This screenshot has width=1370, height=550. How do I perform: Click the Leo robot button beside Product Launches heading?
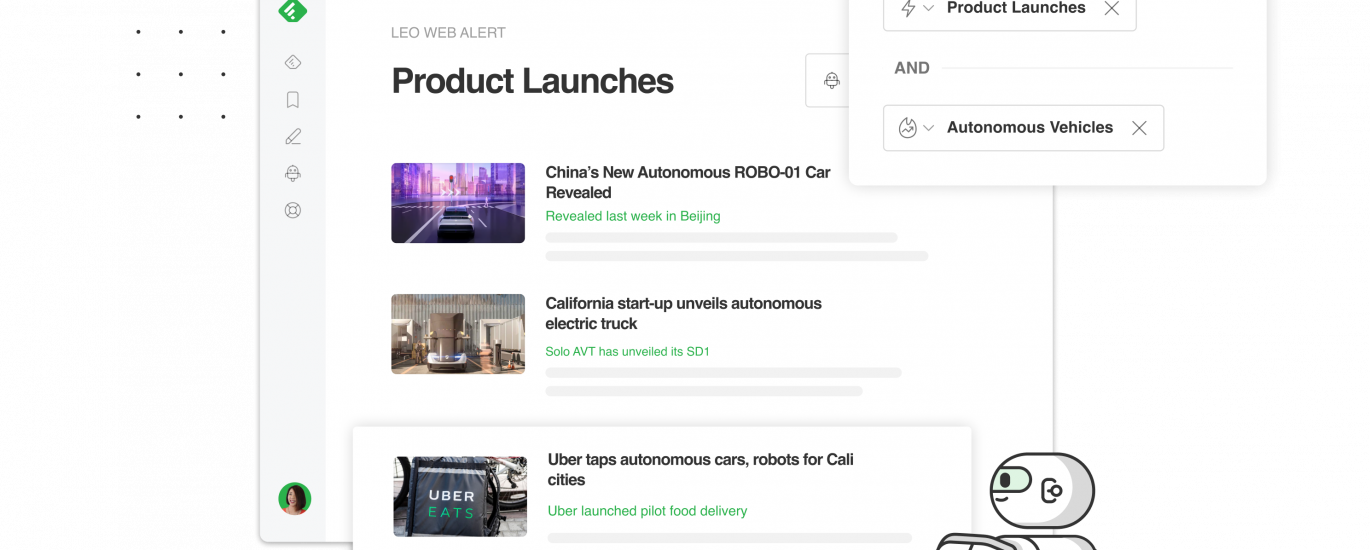coord(831,81)
